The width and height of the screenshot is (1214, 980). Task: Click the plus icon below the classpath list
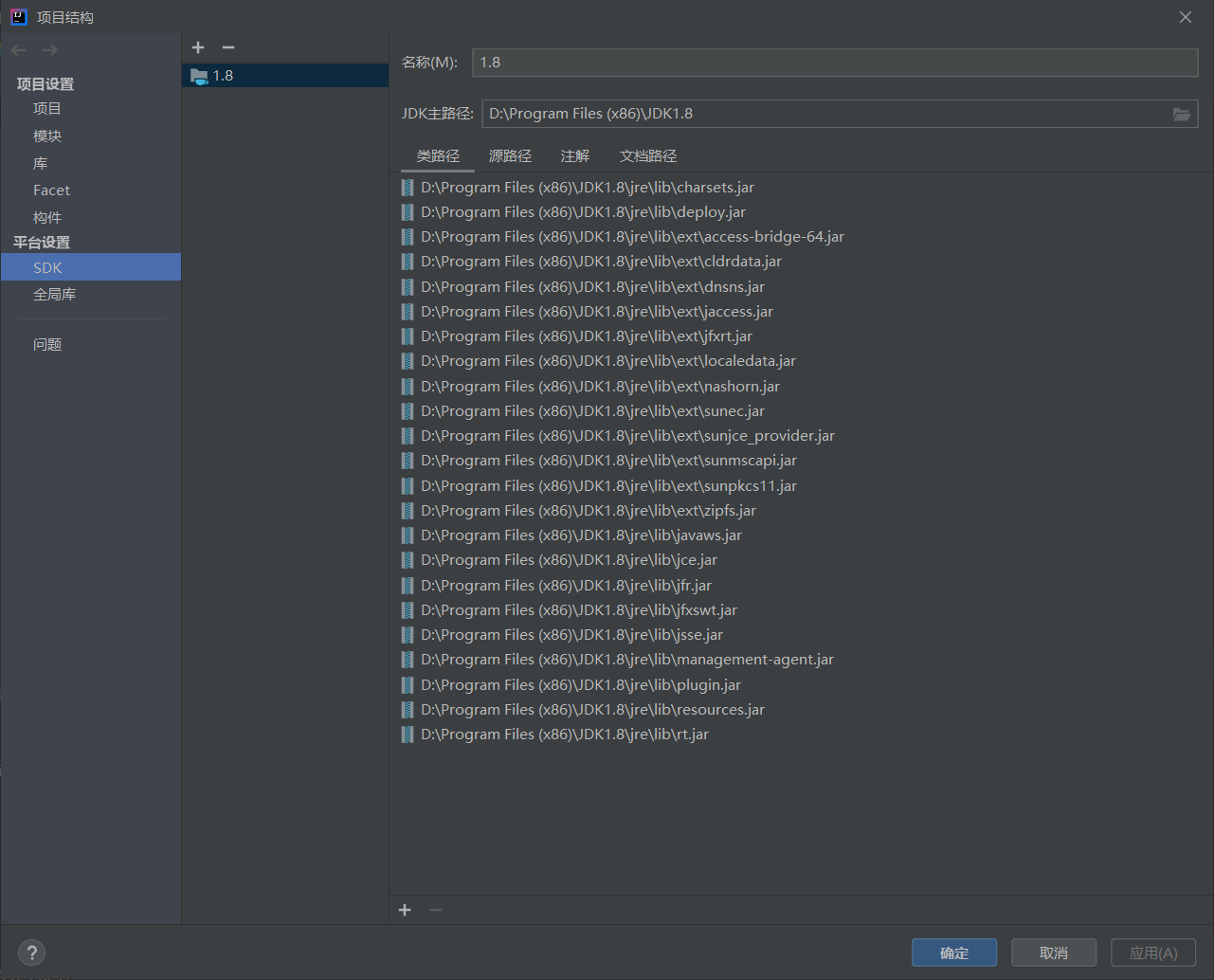[x=405, y=910]
